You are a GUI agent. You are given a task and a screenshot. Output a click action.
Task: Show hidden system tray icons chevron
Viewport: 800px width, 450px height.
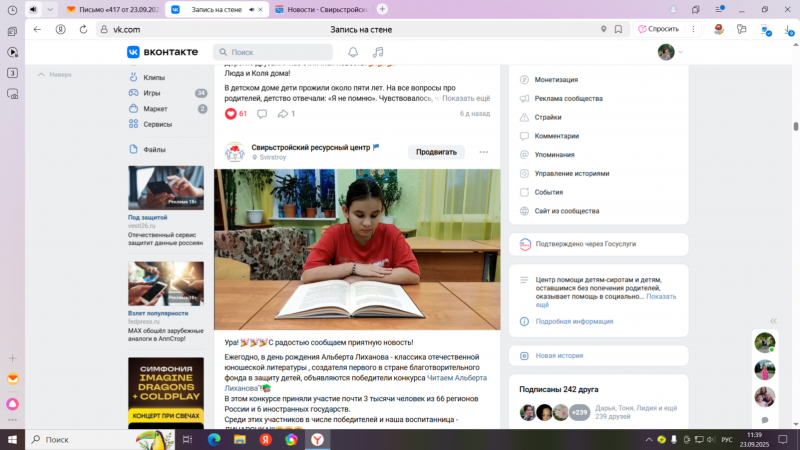click(x=648, y=439)
